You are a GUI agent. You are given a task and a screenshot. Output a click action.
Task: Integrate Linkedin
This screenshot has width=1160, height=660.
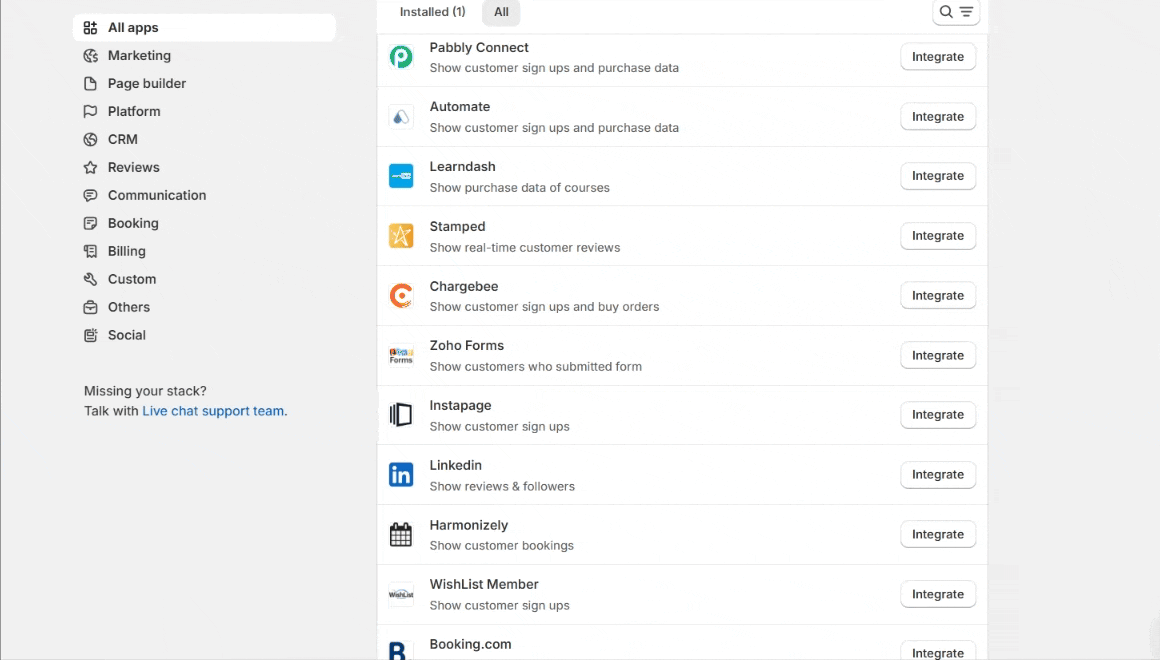point(937,475)
